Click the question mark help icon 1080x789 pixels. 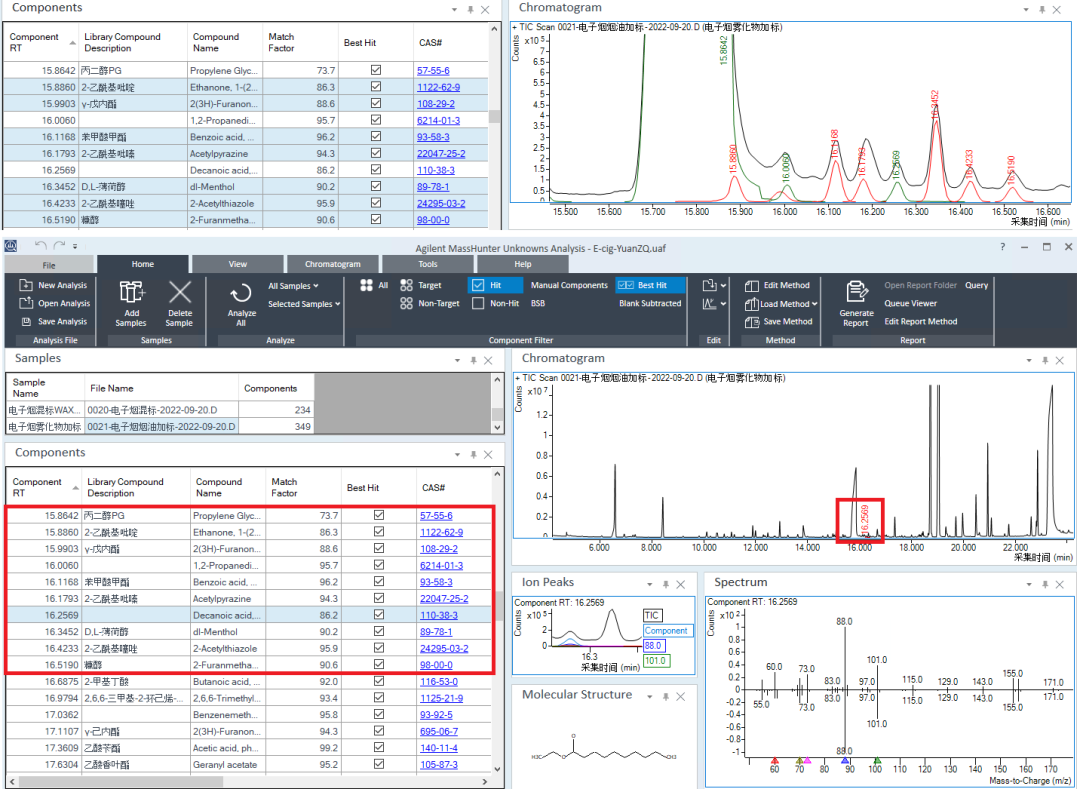[1002, 246]
